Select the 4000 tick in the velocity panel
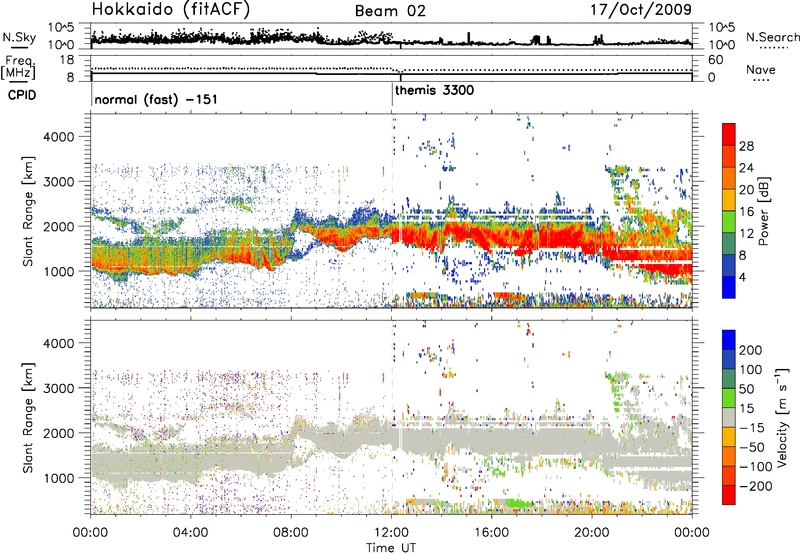Screen dimensions: 800x554 click(58, 343)
